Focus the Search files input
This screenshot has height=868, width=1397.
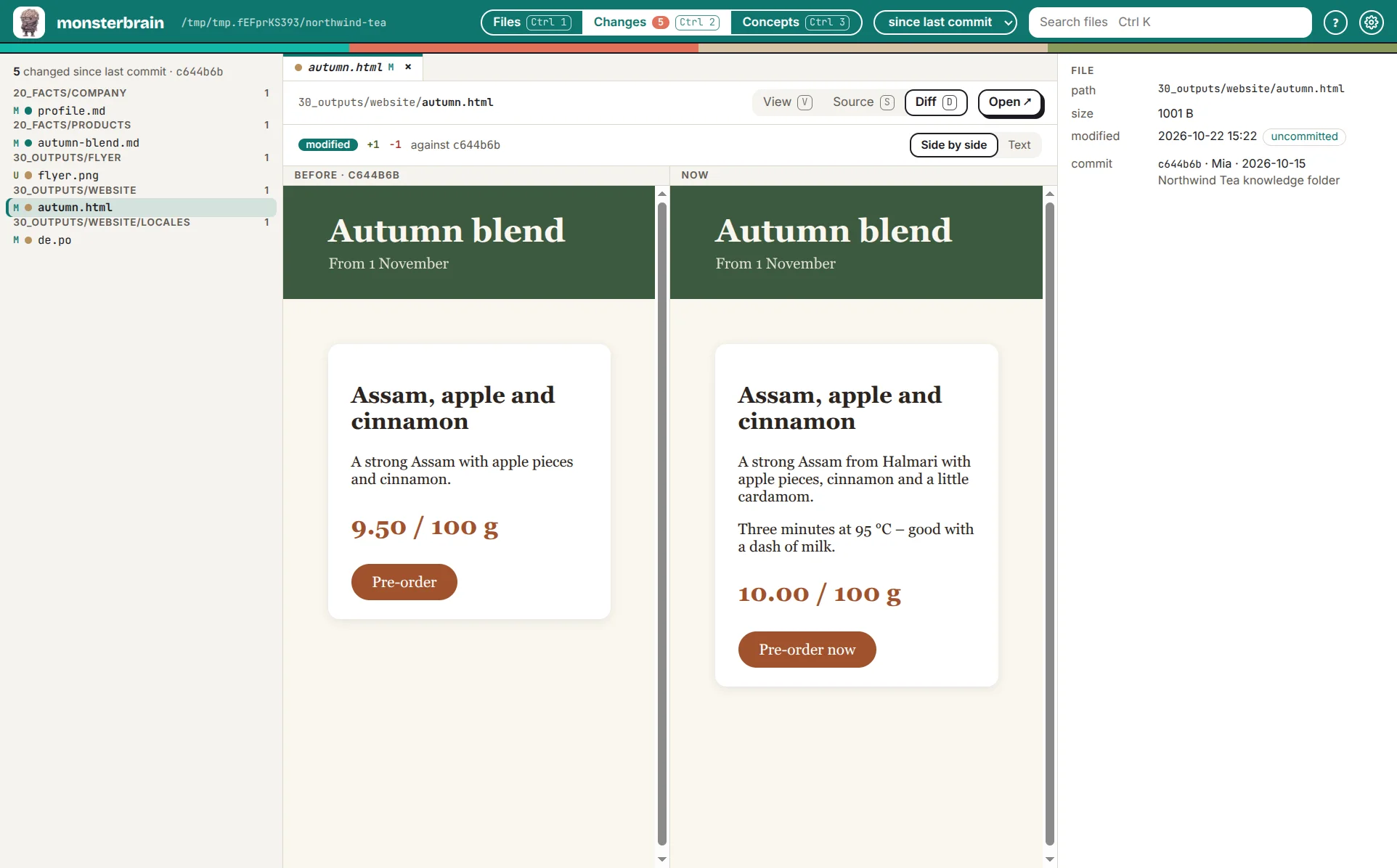click(x=1170, y=22)
